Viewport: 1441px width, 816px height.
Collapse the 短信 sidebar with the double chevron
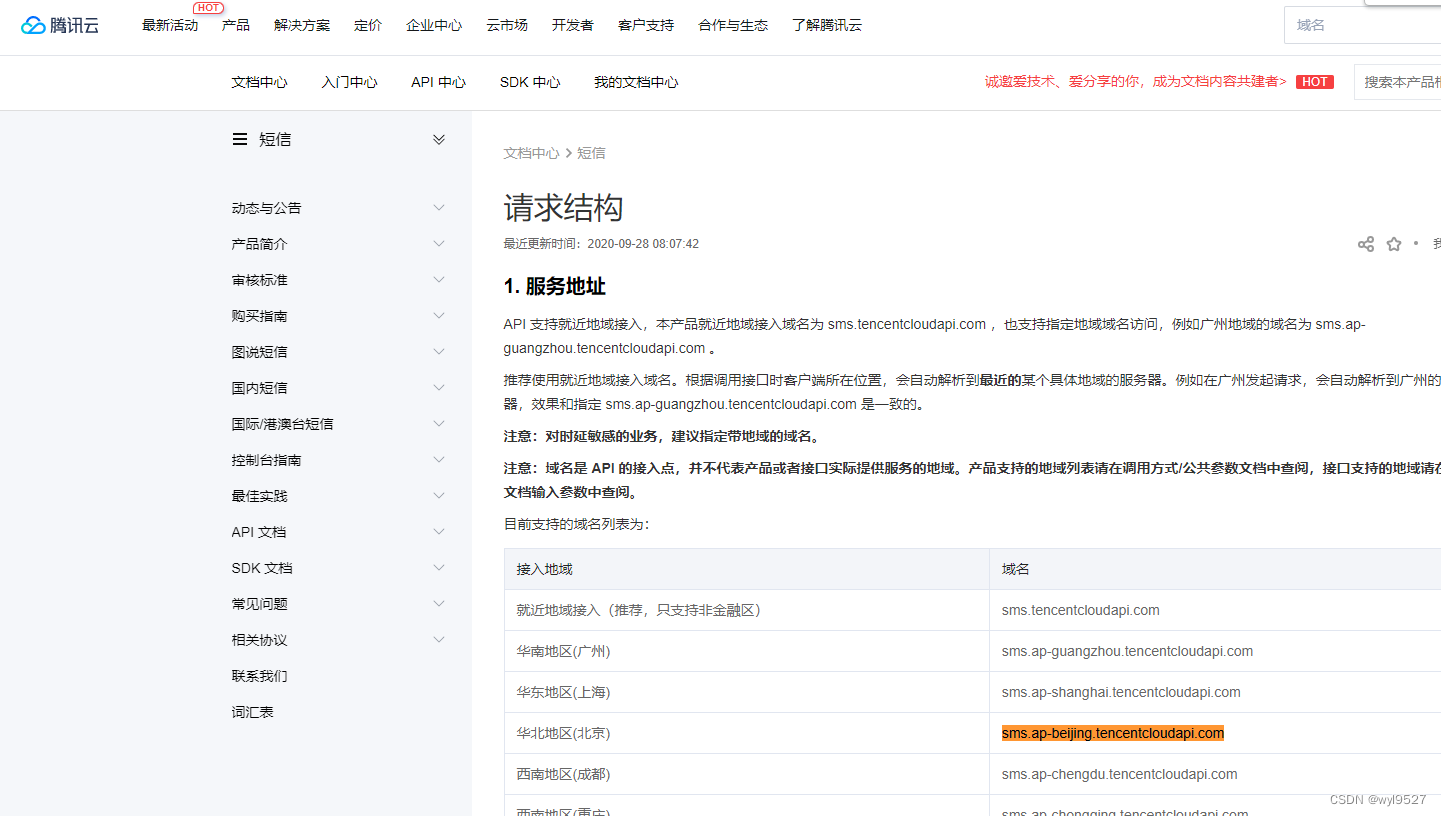tap(439, 140)
